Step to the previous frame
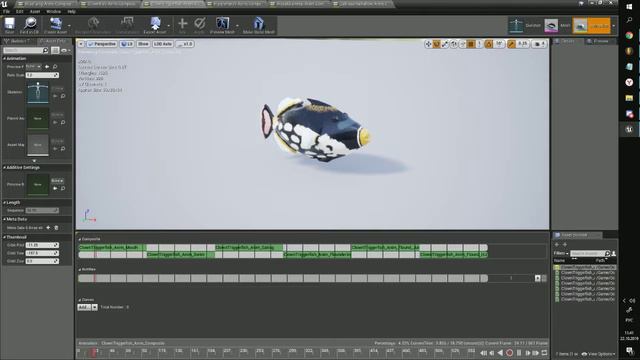Screen dimensions: 640x360 click(492, 353)
